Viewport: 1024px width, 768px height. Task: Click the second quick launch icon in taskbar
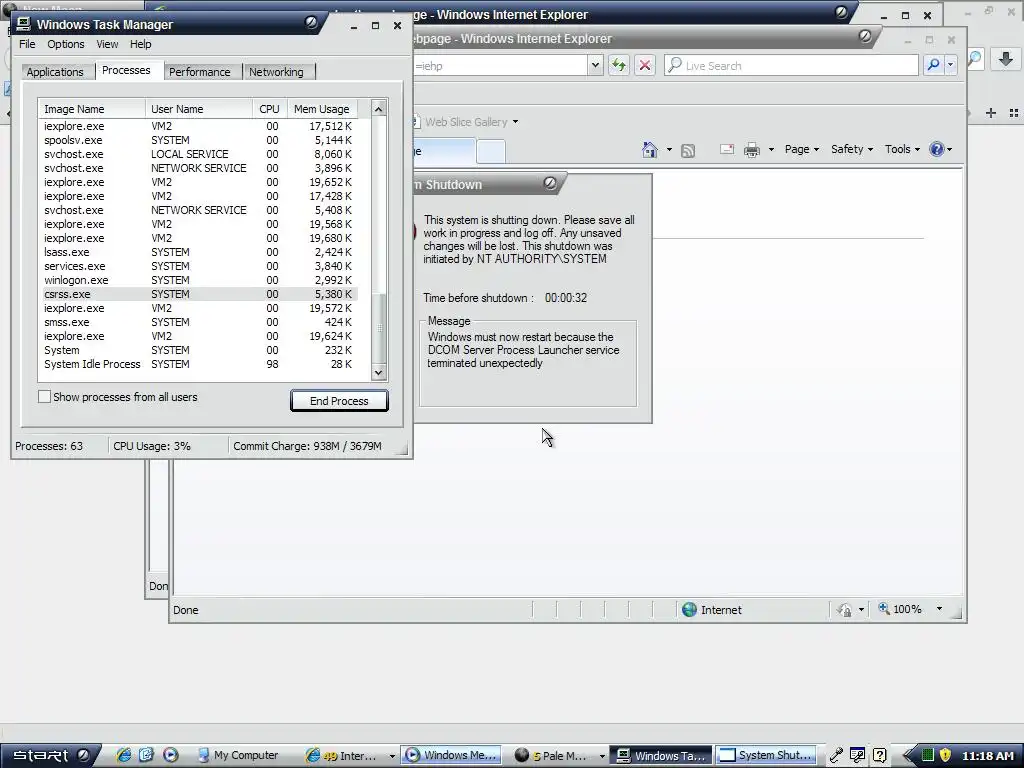click(146, 755)
